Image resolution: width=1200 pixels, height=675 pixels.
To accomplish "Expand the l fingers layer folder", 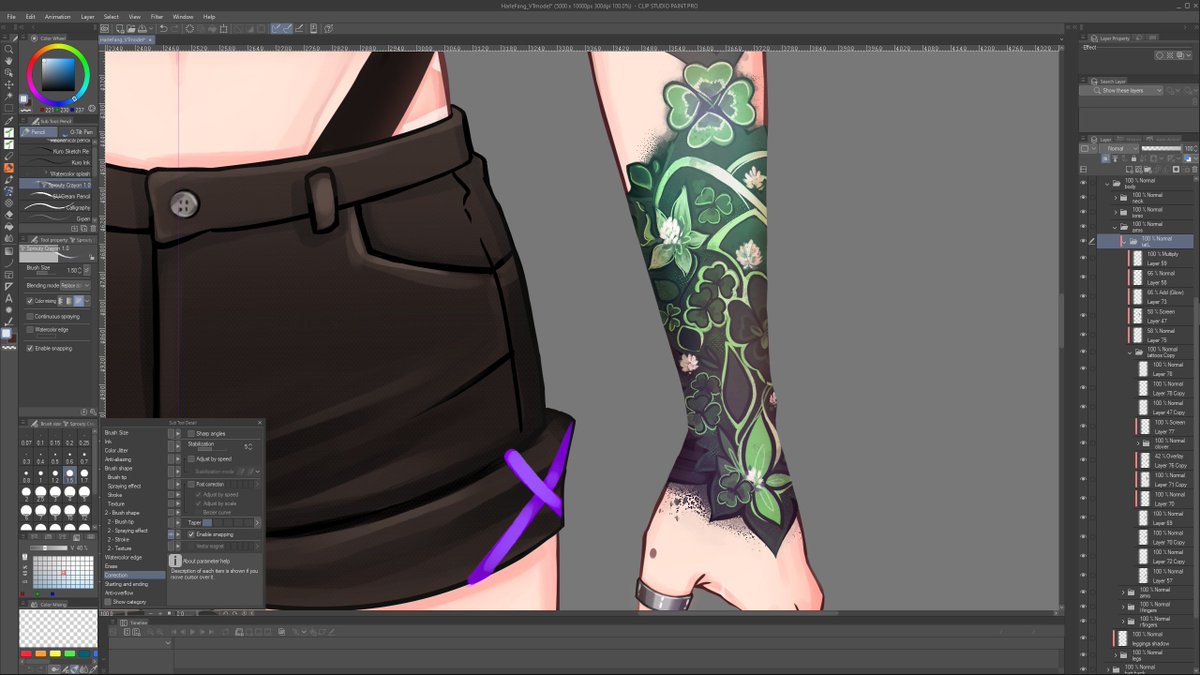I will pos(1122,607).
